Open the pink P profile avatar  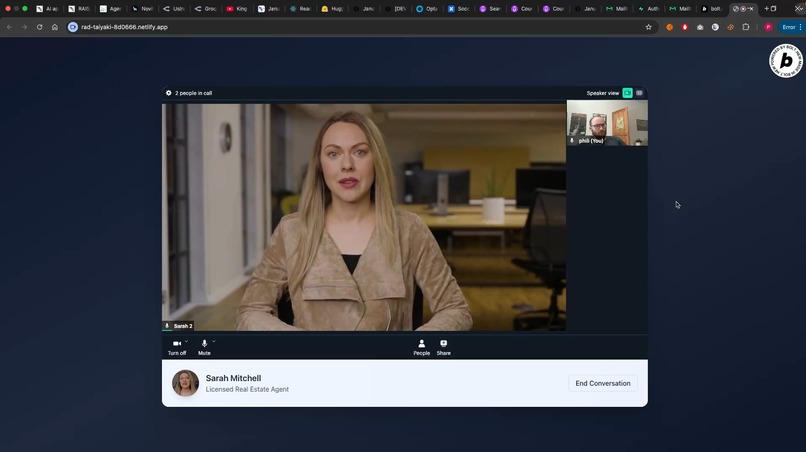[768, 27]
